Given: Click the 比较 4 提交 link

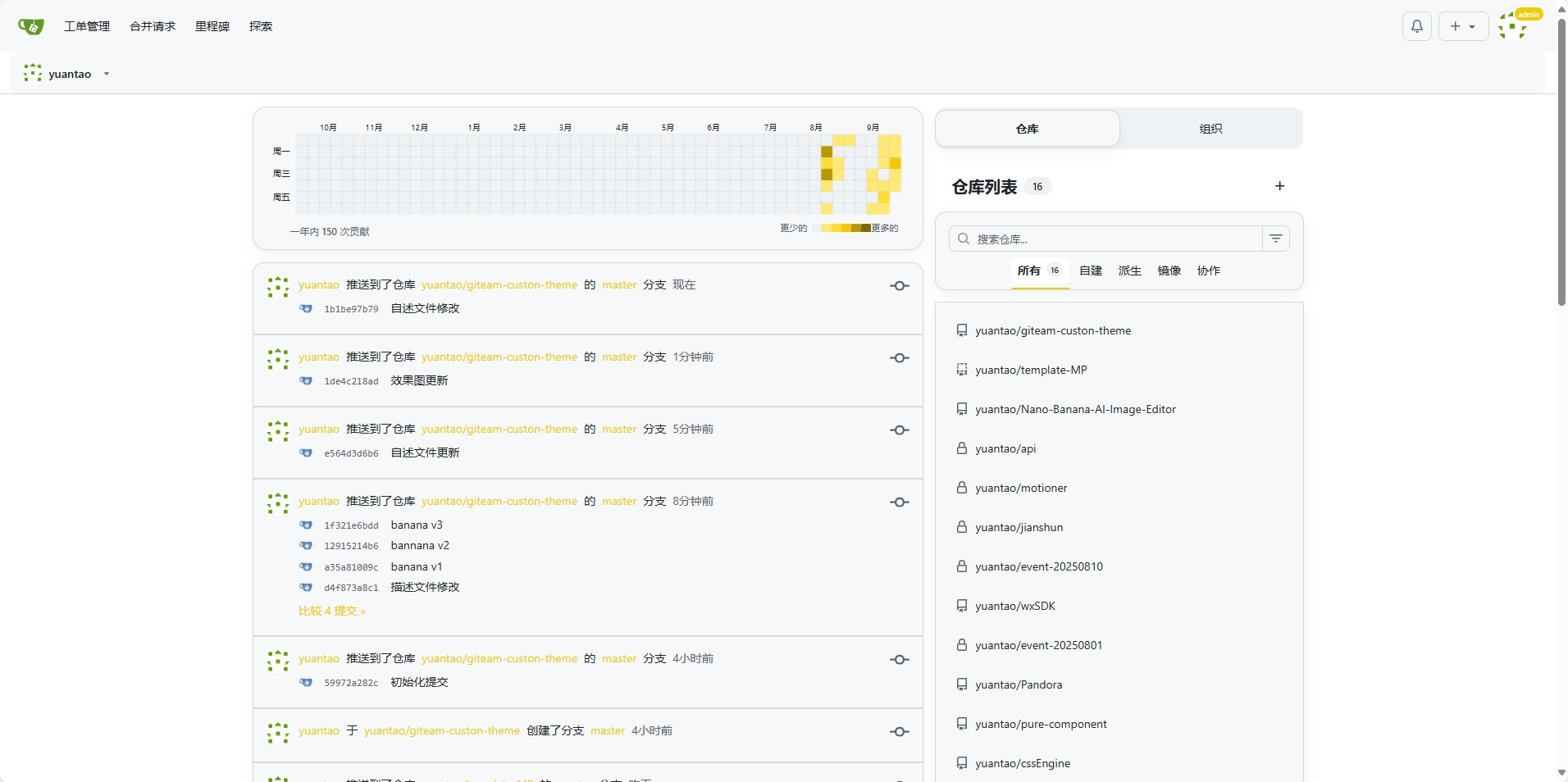Looking at the screenshot, I should point(332,611).
